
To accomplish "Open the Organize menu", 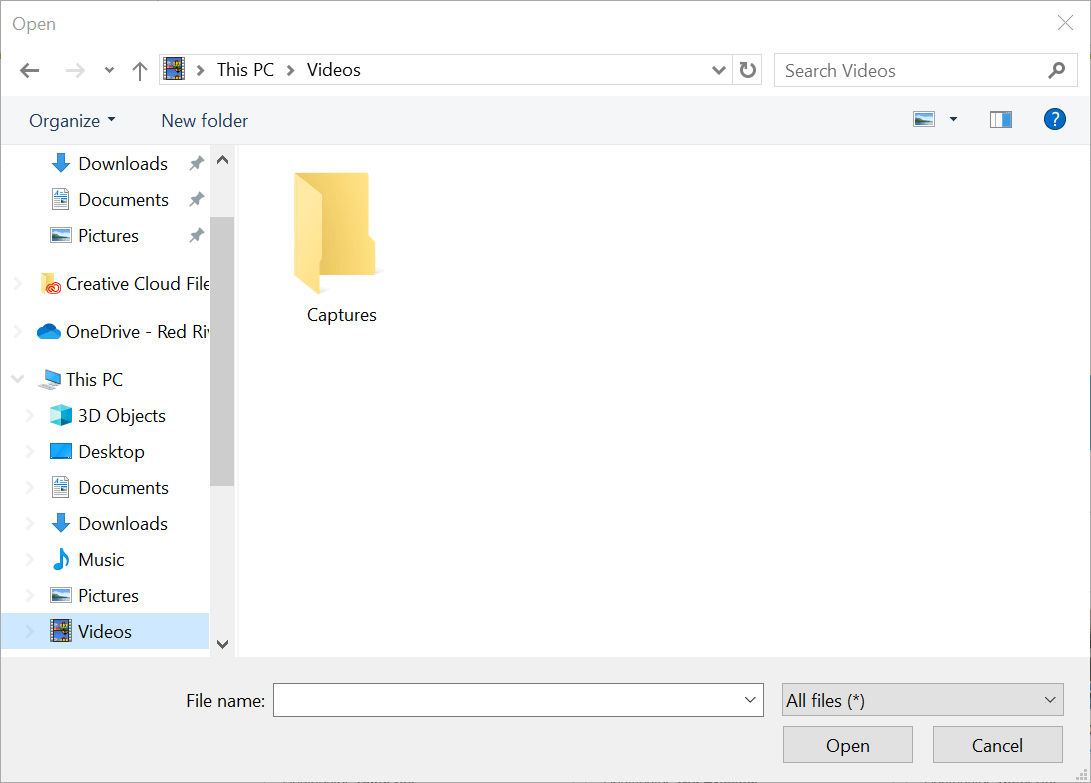I will tap(72, 121).
